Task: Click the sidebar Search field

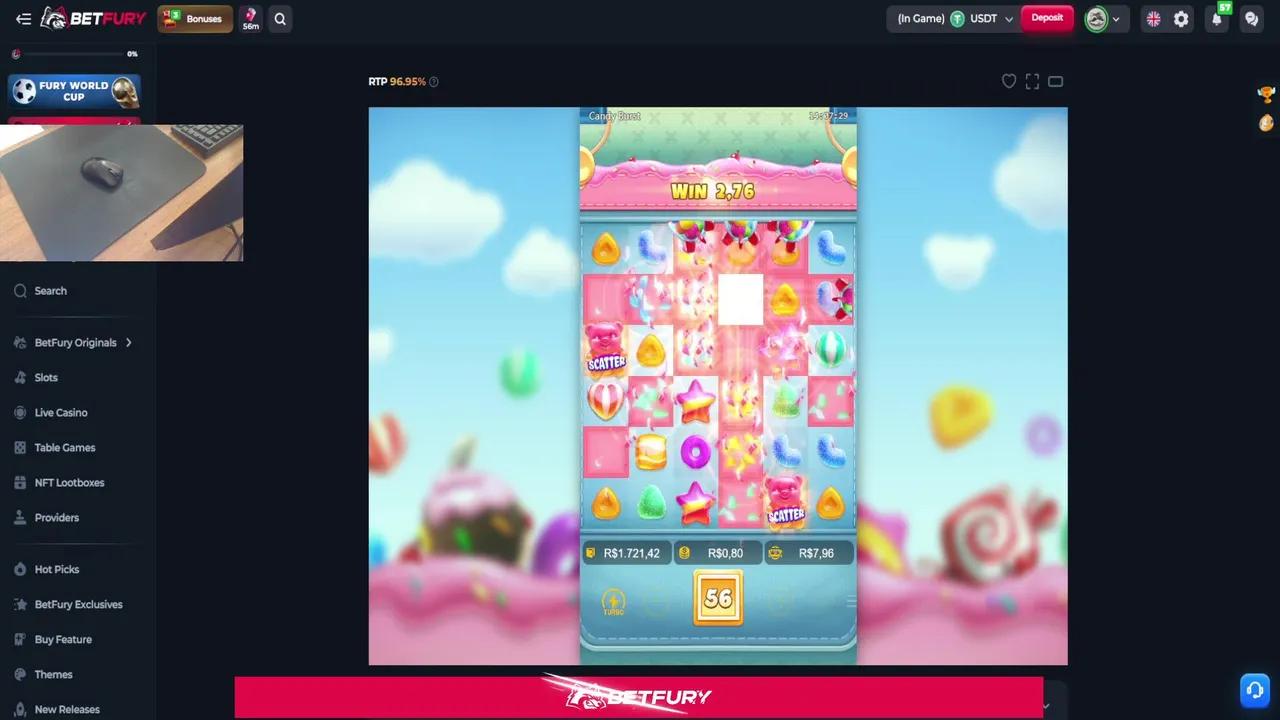Action: point(75,291)
